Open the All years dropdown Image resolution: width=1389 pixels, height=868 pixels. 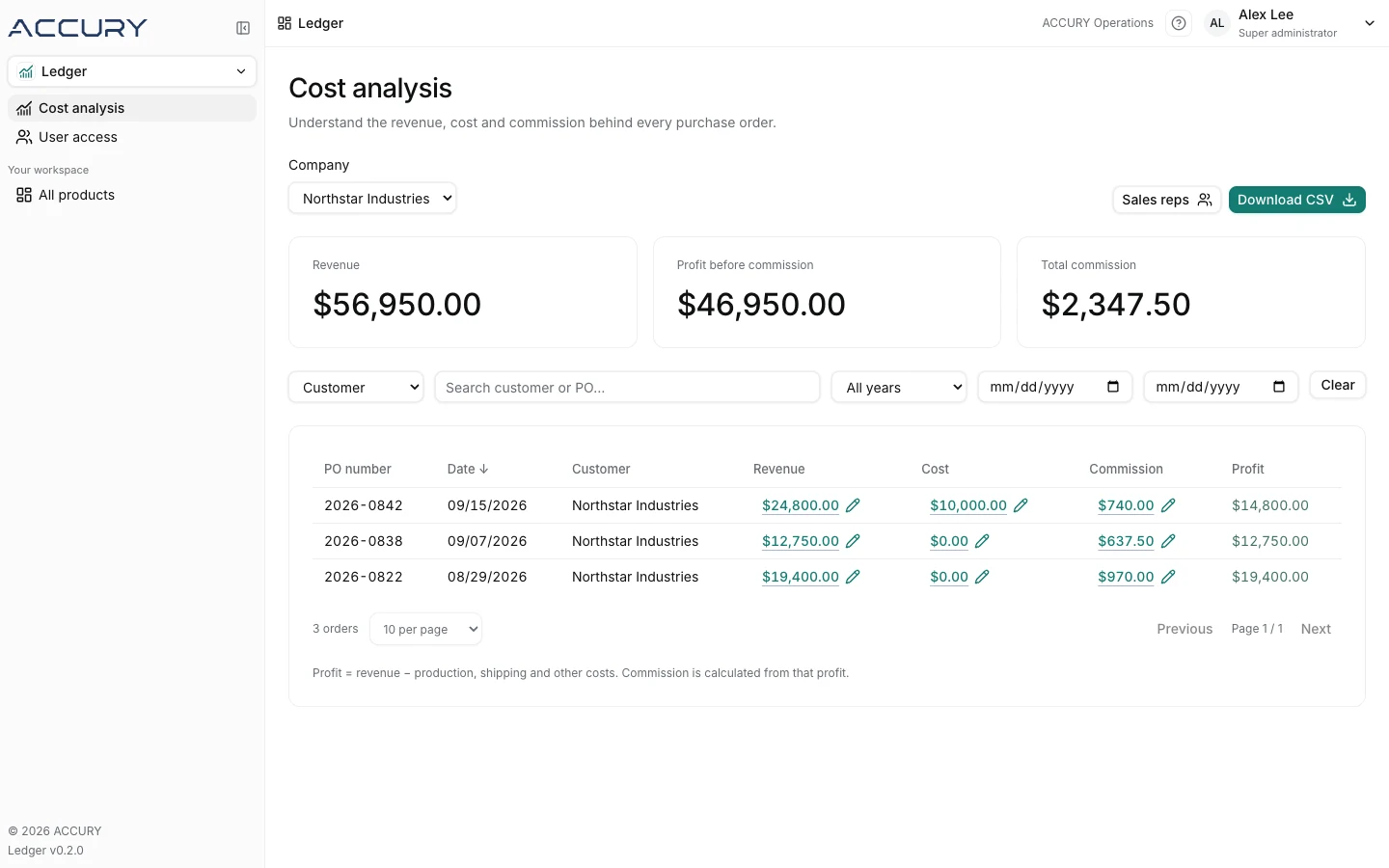click(899, 388)
